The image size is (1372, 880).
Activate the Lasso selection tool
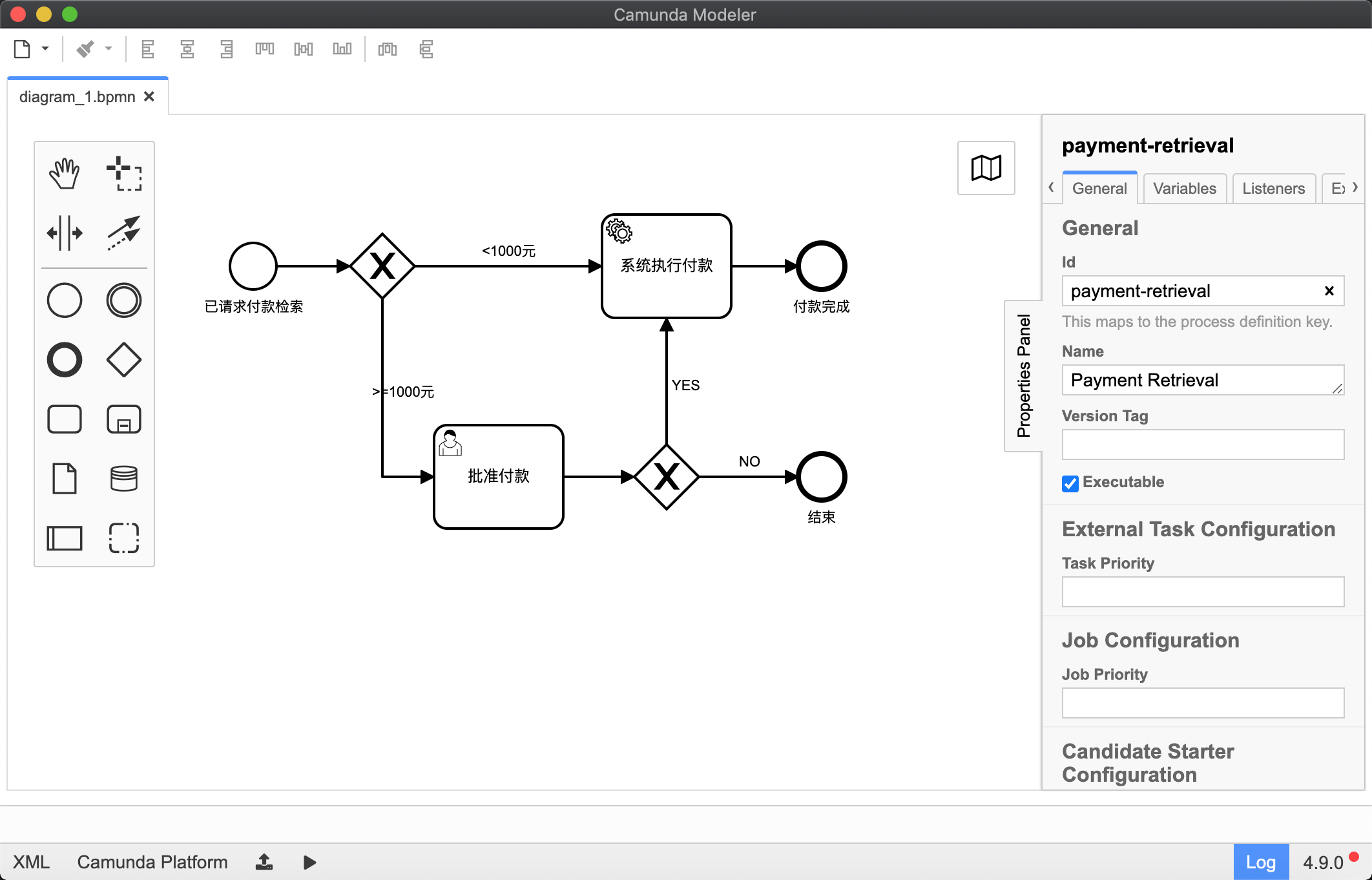coord(123,173)
